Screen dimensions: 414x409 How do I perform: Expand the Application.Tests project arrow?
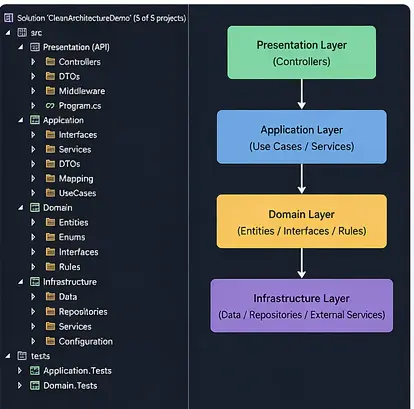[20, 370]
